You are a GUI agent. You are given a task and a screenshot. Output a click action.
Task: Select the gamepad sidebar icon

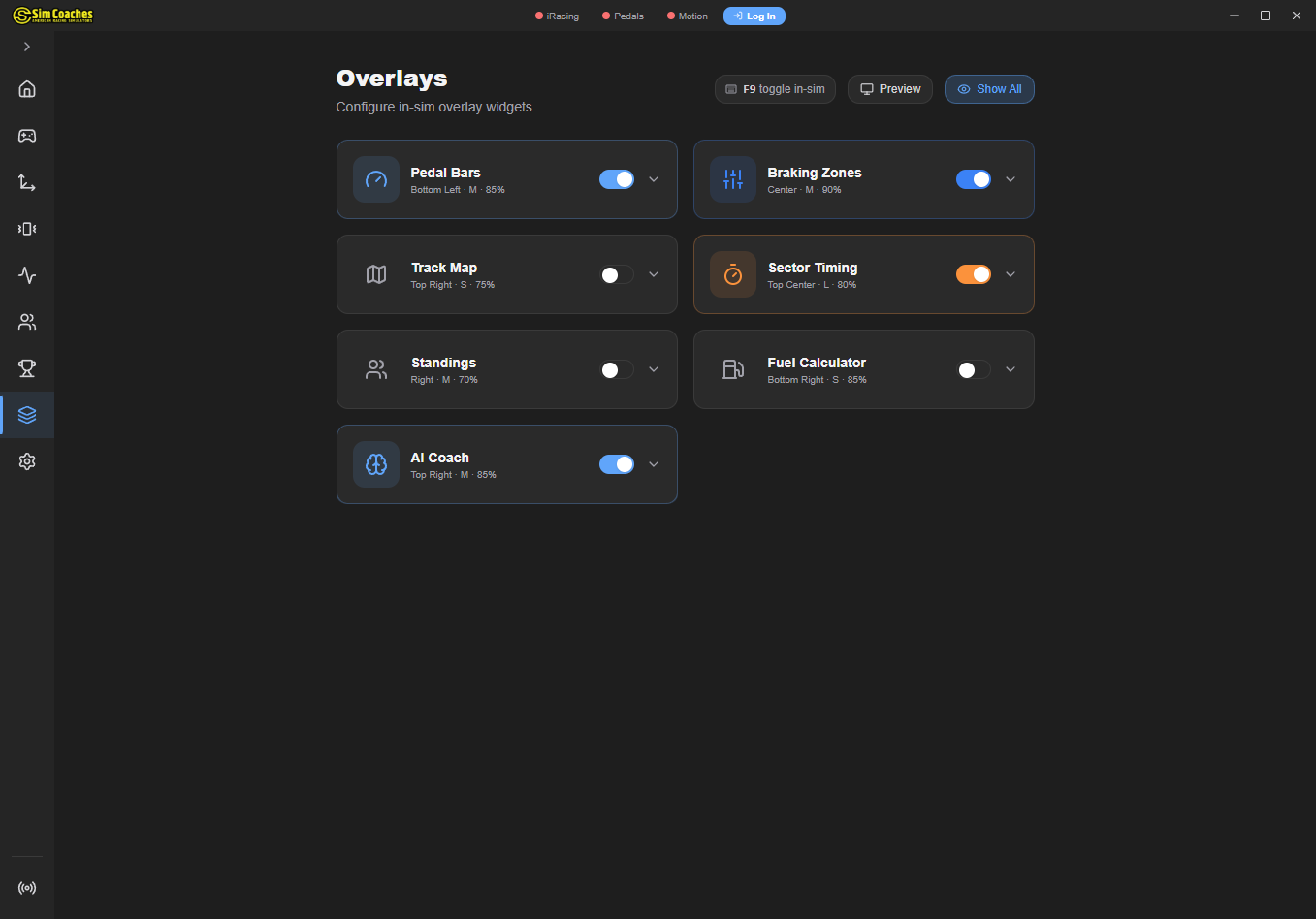26,135
